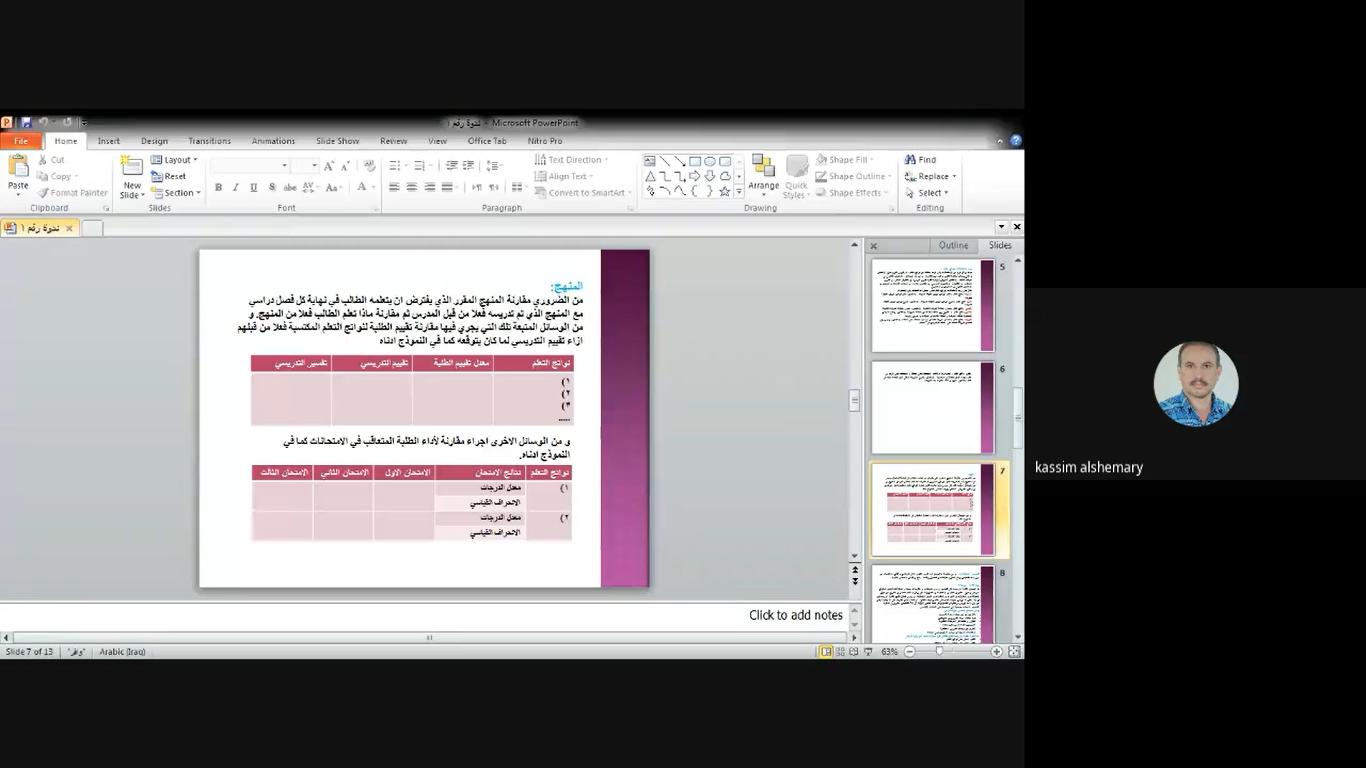Click the 63% zoom level
This screenshot has height=768, width=1366.
pyautogui.click(x=889, y=652)
